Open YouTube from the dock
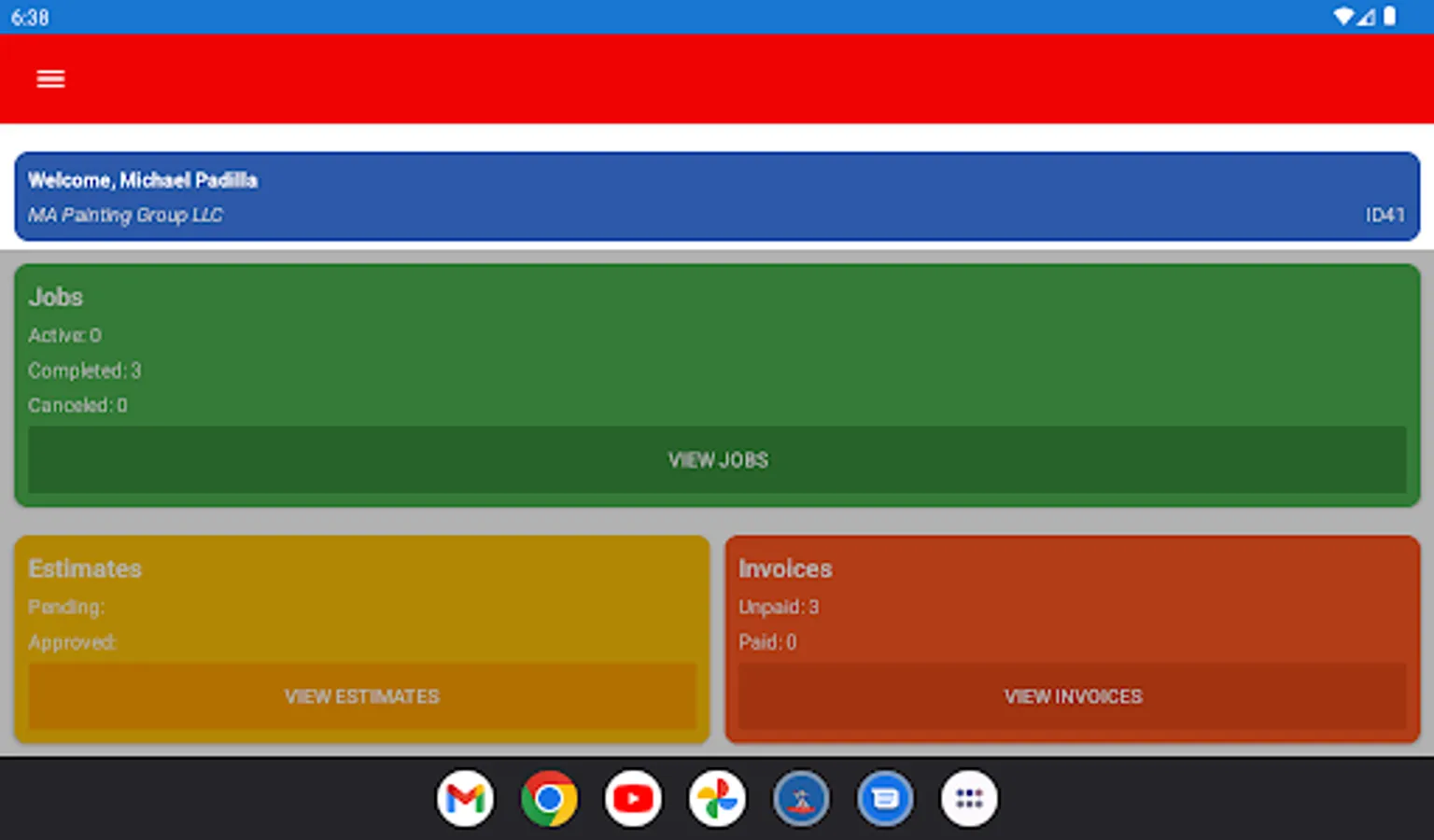This screenshot has height=840, width=1434. coord(633,798)
